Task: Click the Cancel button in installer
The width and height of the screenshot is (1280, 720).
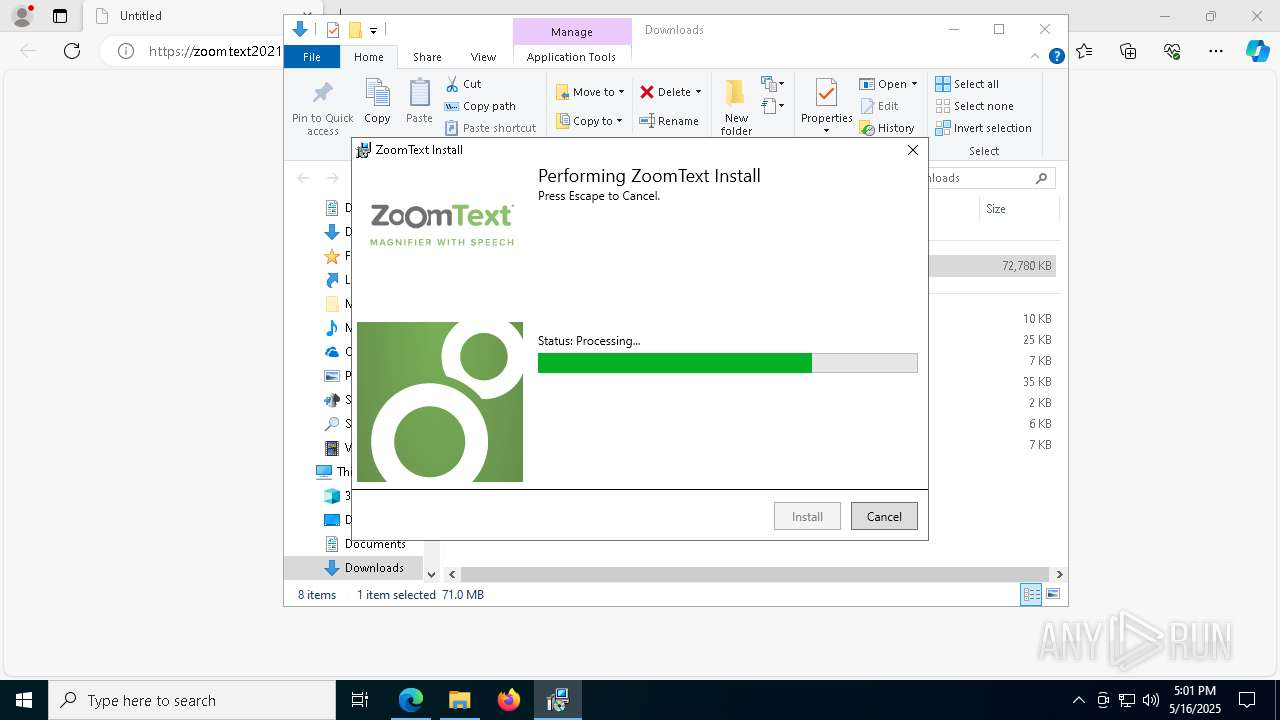Action: (x=884, y=516)
